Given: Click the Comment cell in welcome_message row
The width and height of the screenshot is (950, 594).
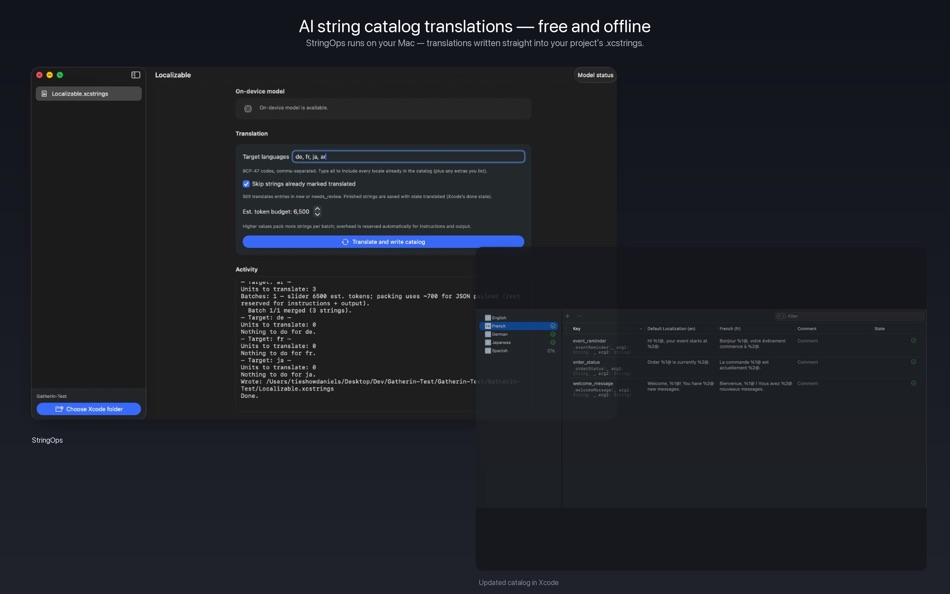Looking at the screenshot, I should (808, 384).
